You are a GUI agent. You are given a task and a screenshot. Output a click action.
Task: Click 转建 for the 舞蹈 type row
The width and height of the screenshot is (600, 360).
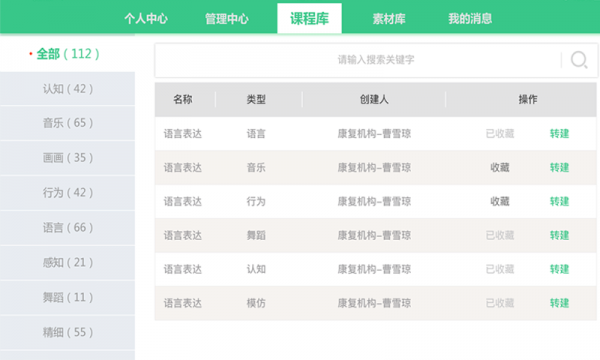click(x=559, y=235)
